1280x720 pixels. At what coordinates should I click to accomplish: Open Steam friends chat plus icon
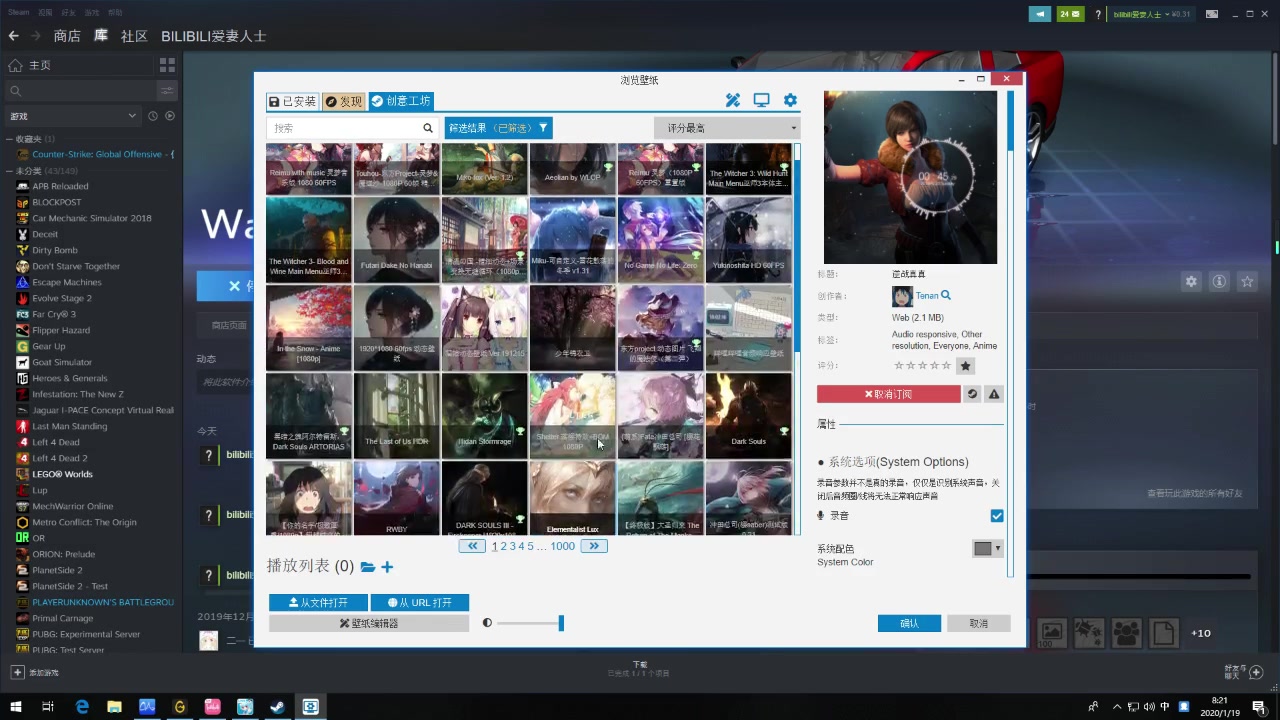pos(1257,672)
